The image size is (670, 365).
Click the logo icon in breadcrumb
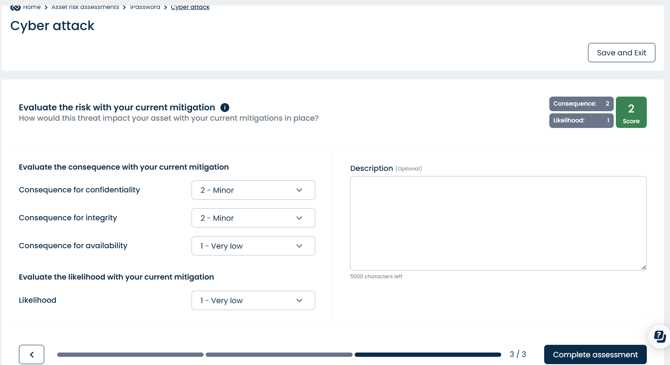(15, 7)
